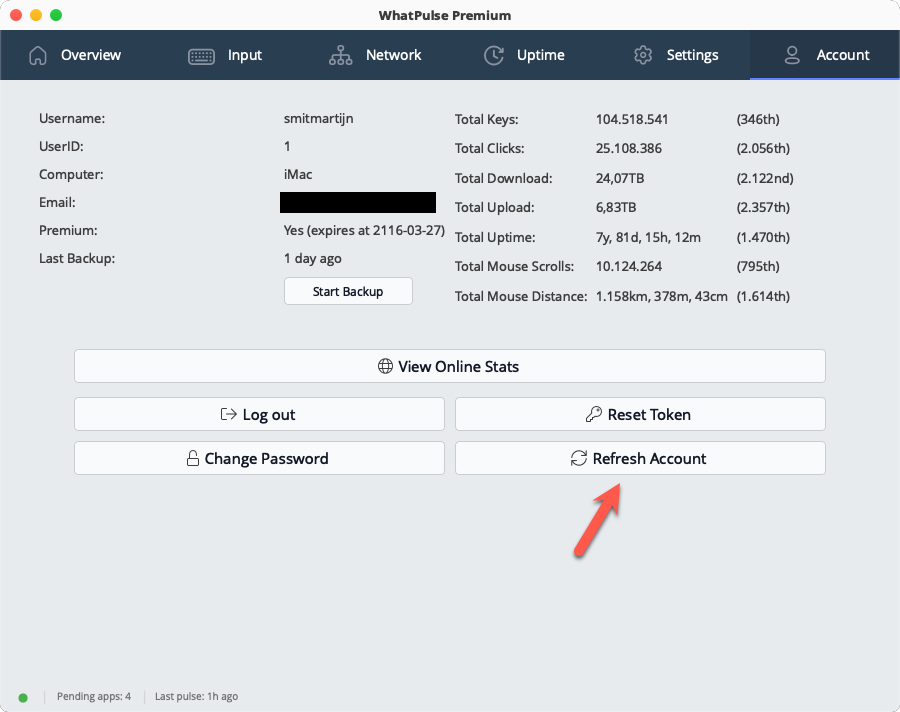Click the premium expiry date text
The height and width of the screenshot is (712, 900).
364,230
